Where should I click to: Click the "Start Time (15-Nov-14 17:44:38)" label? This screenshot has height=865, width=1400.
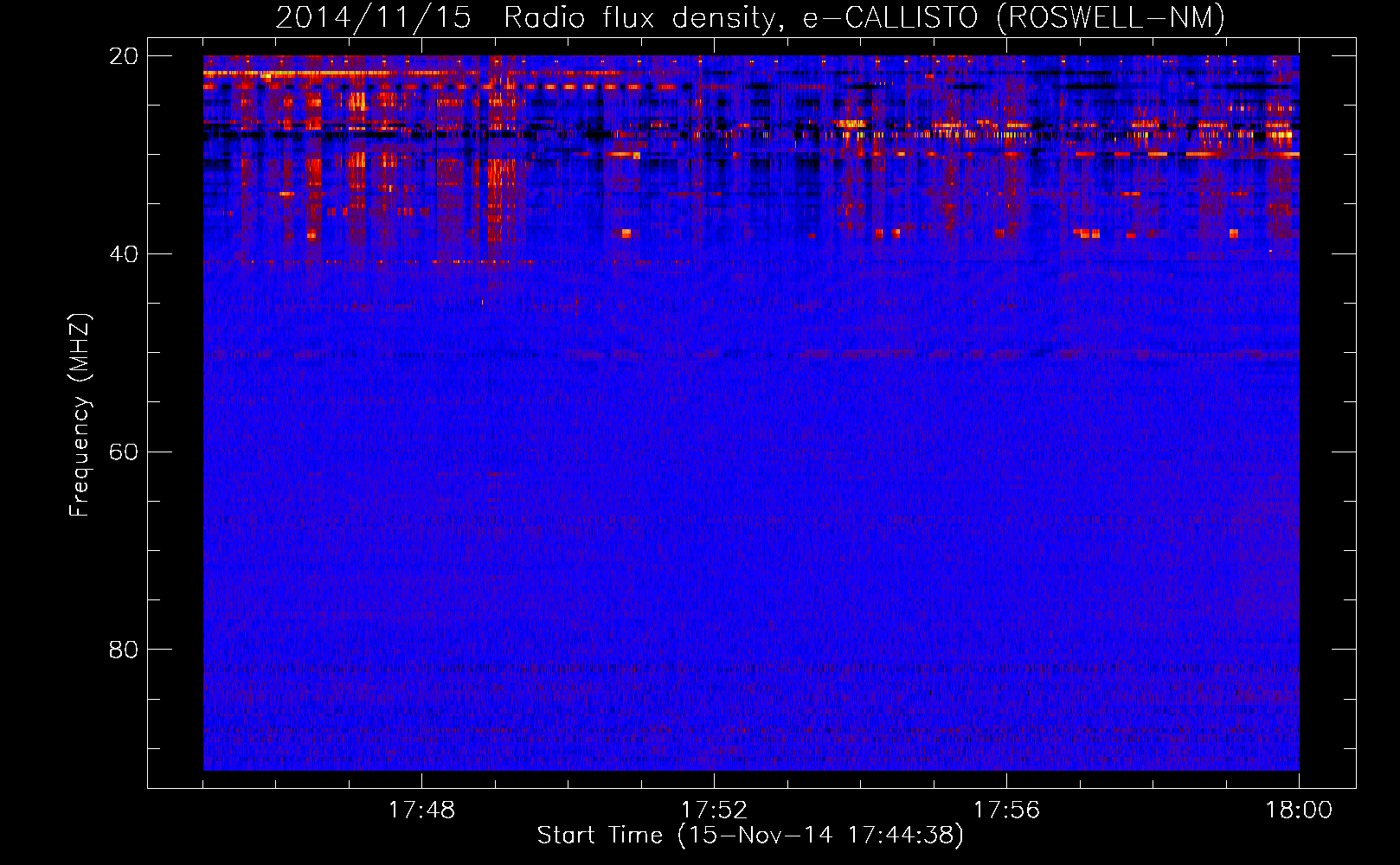(750, 836)
